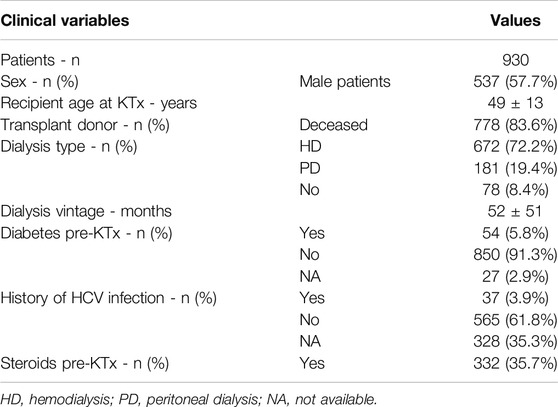
Task: Click the 930 patients value
Action: point(515,60)
